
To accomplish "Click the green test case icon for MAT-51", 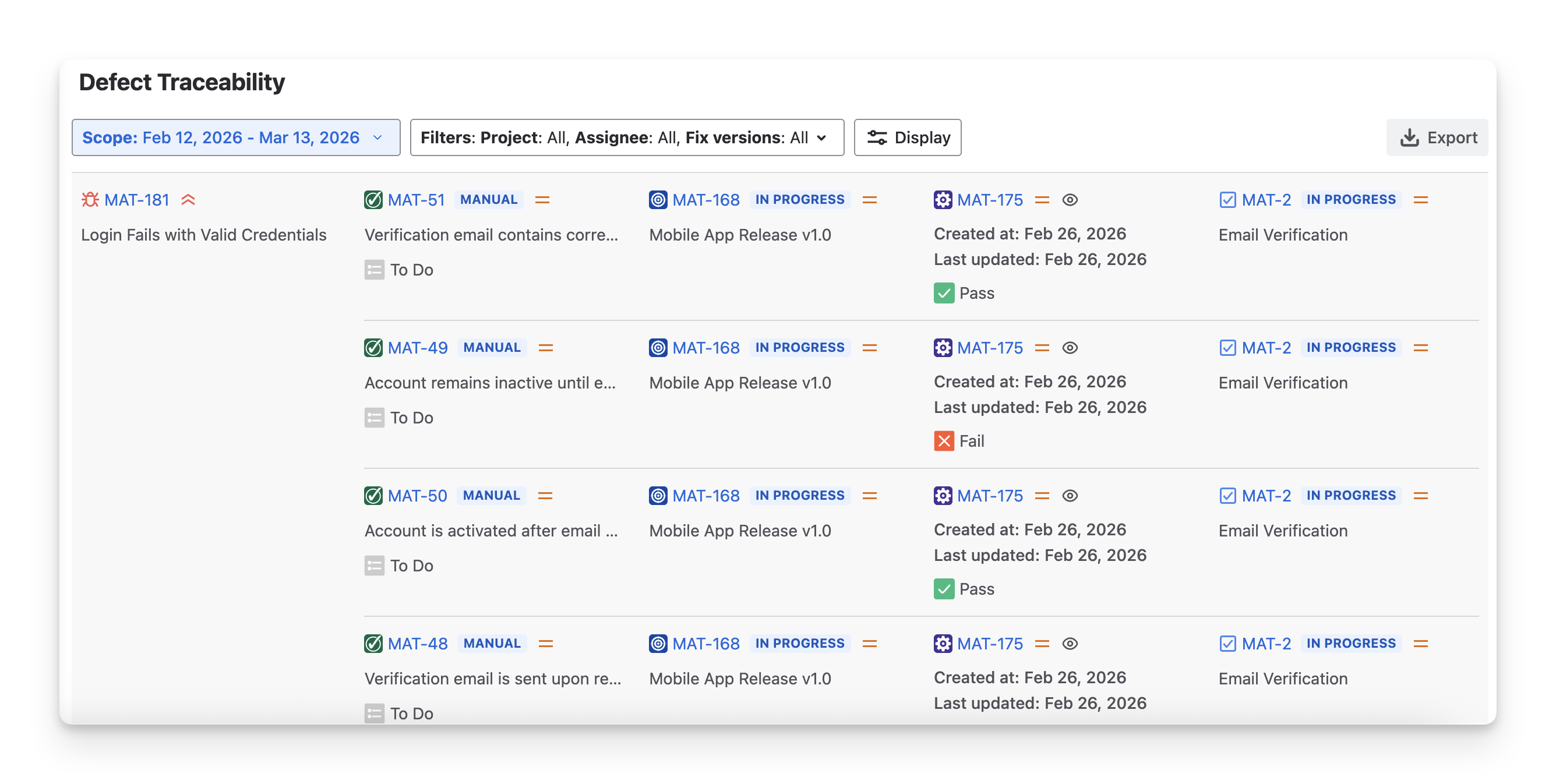I will pos(373,199).
